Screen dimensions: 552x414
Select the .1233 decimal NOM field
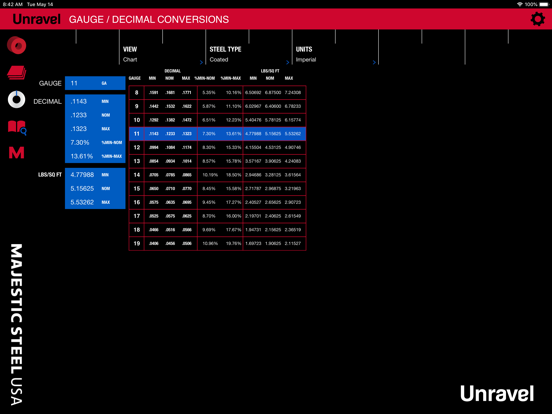tap(95, 115)
